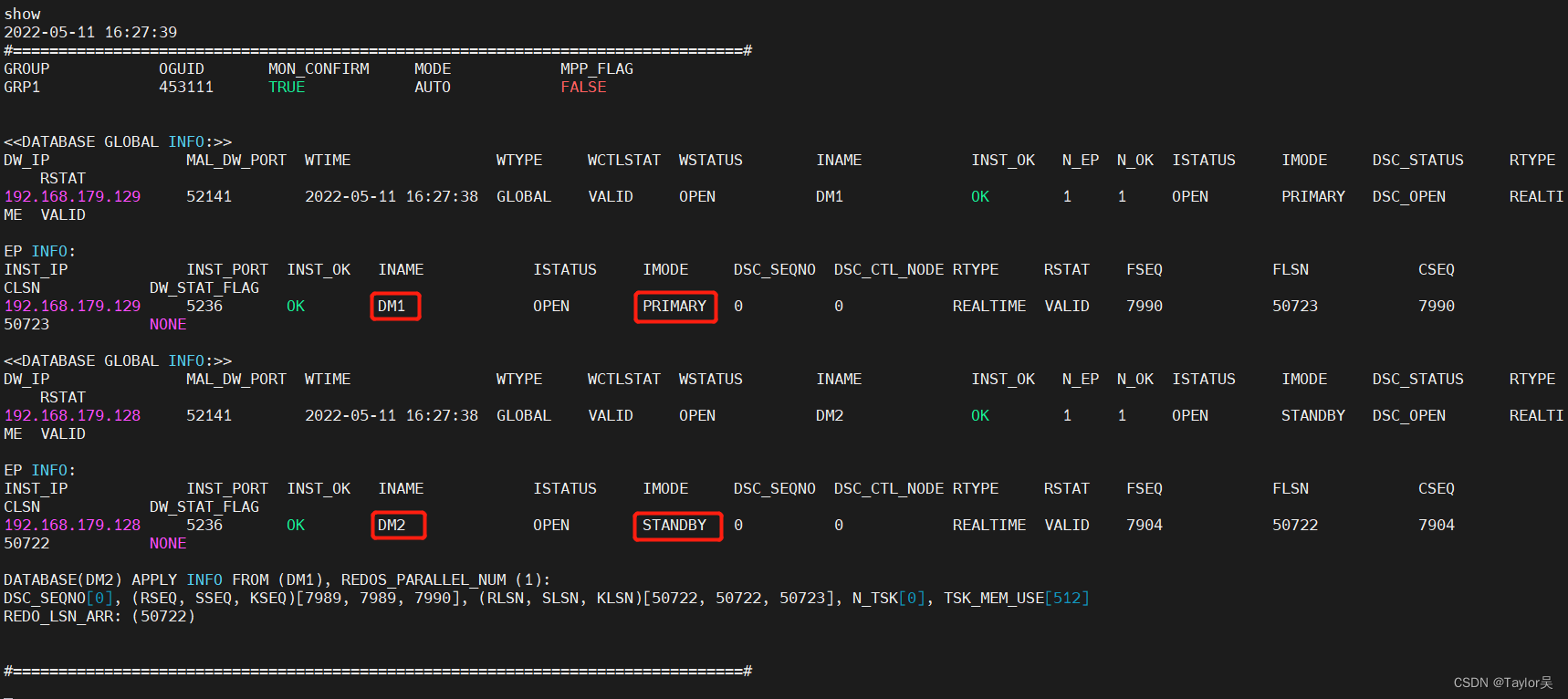Click MAL_DW_PORT 52141 for DM1
The width and height of the screenshot is (1568, 699).
(209, 197)
